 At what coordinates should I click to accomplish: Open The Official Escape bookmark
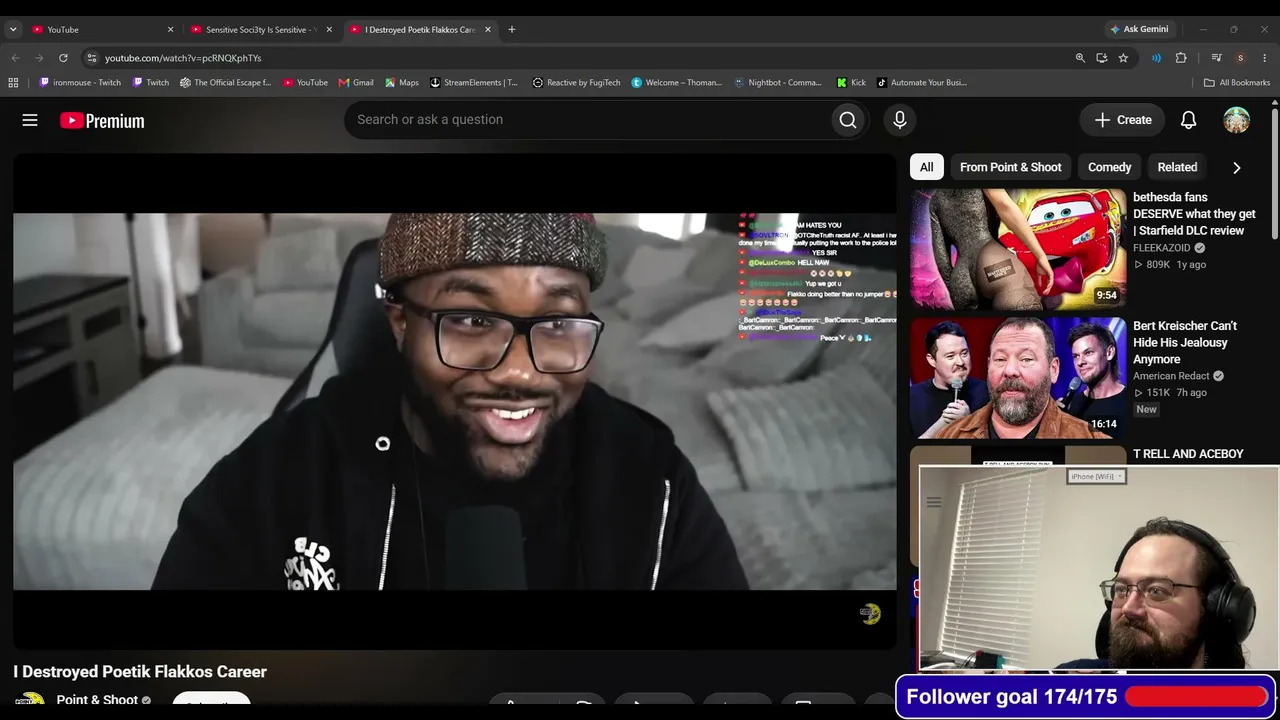pyautogui.click(x=226, y=83)
